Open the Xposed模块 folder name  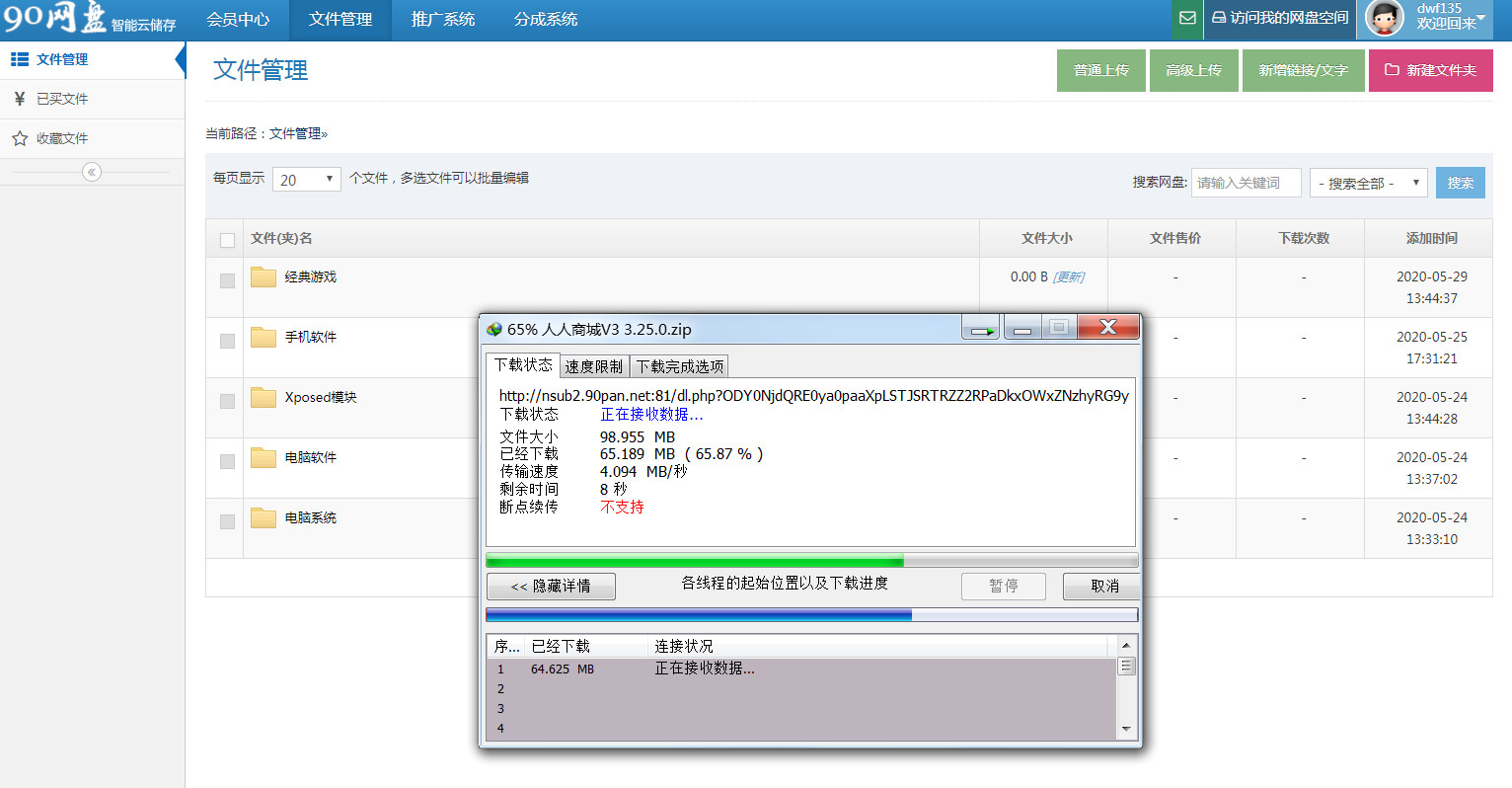coord(321,398)
